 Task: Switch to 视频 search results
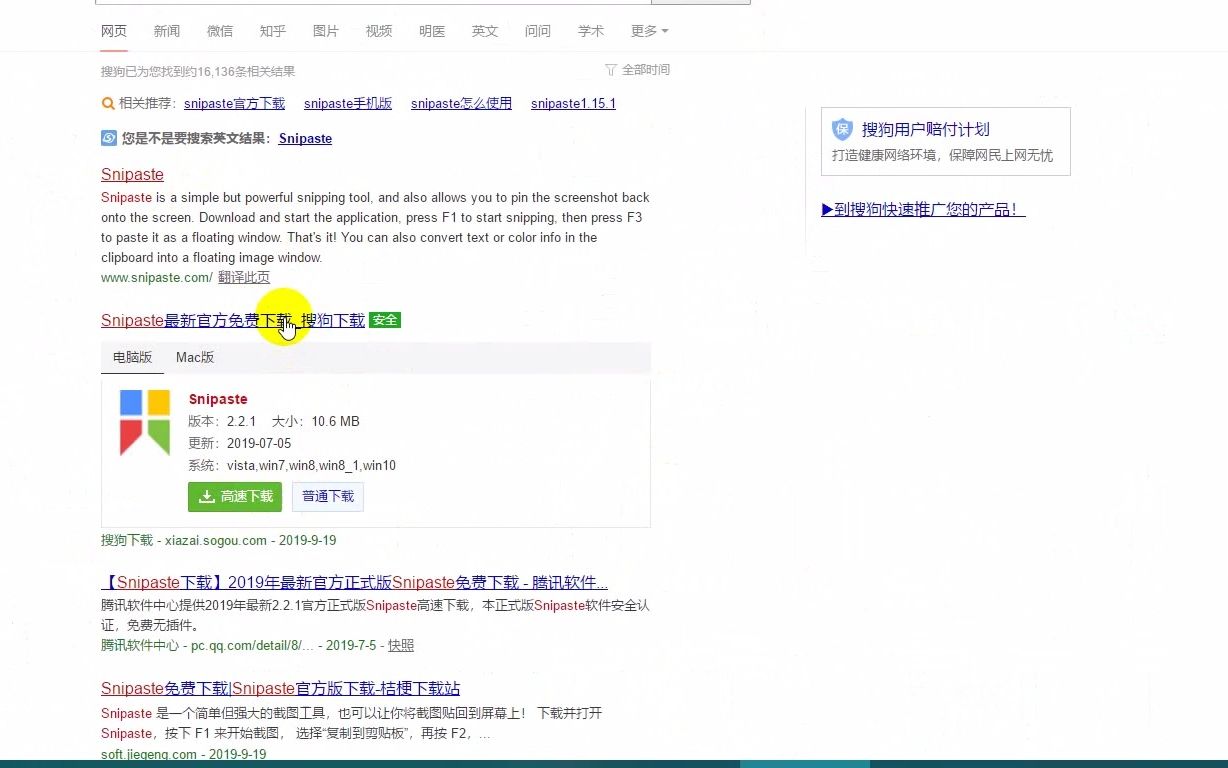click(x=379, y=31)
